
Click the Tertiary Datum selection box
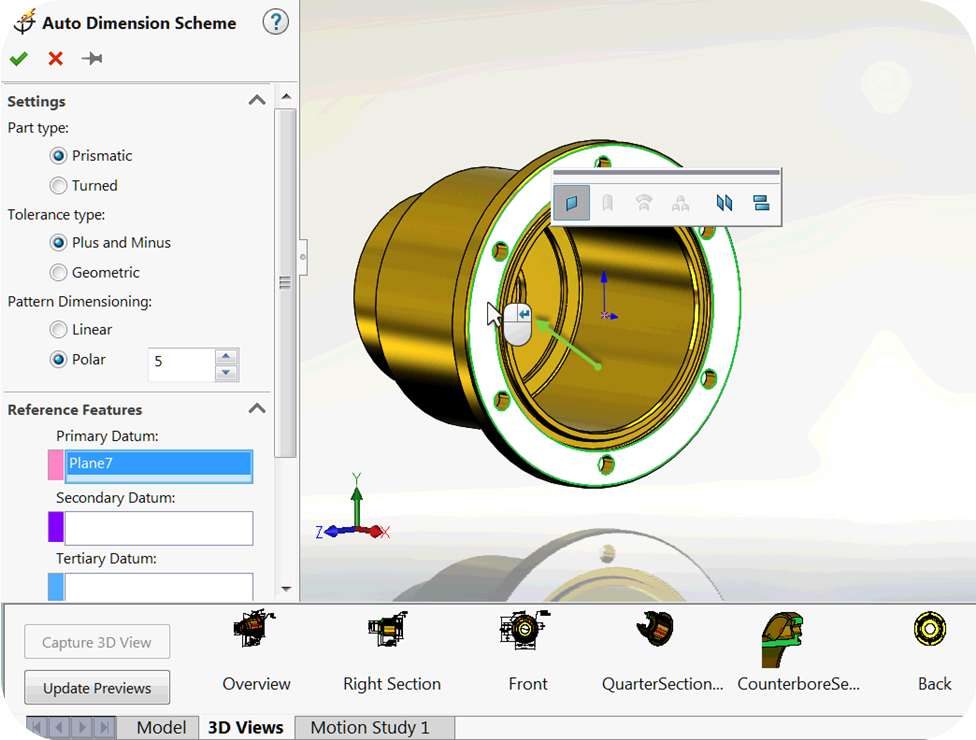tap(159, 587)
